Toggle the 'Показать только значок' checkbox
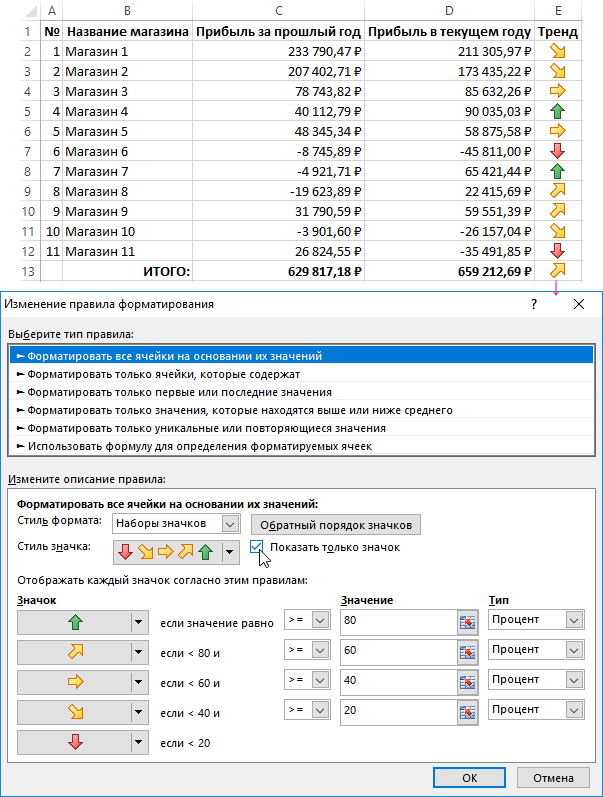This screenshot has width=603, height=797. click(258, 547)
